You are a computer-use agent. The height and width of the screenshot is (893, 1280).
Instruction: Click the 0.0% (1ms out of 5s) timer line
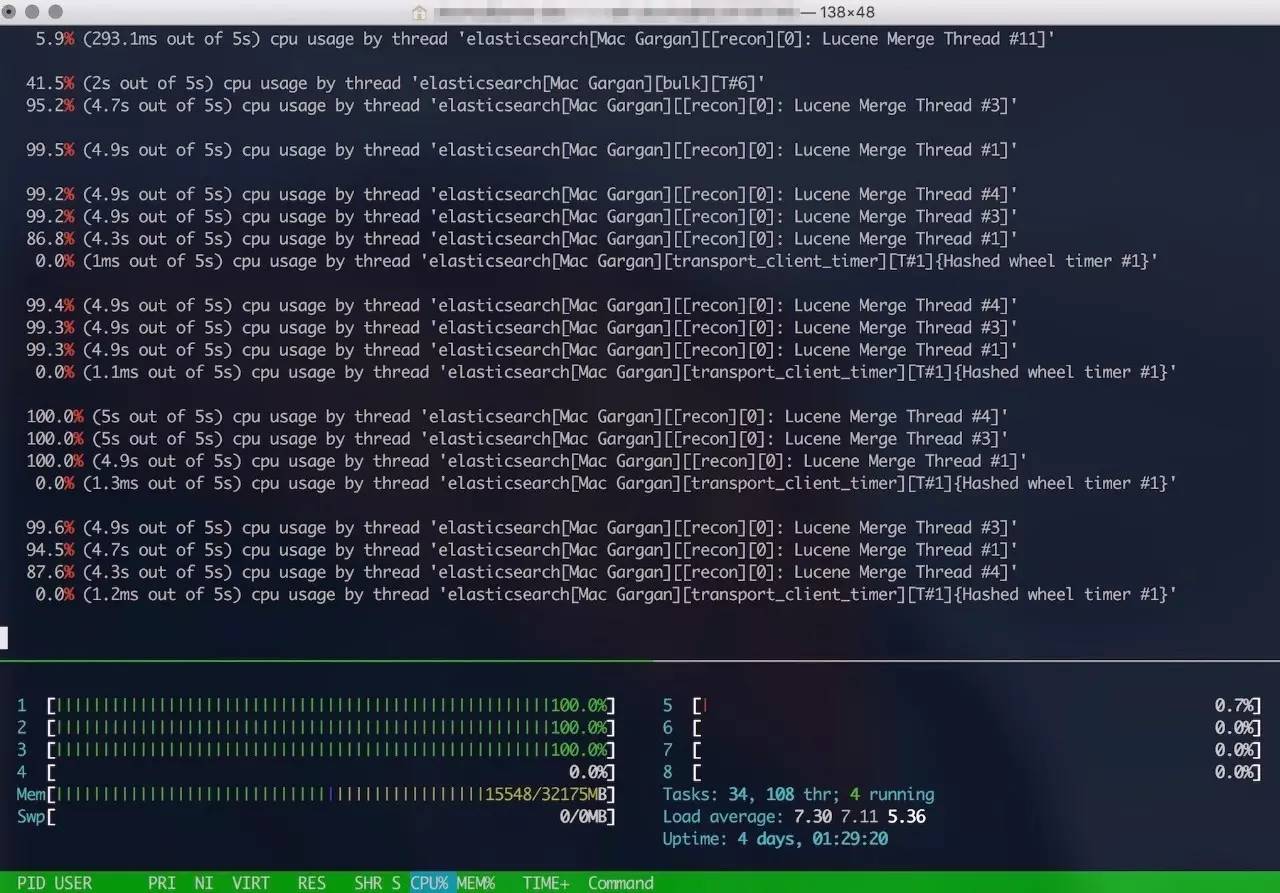coord(597,261)
